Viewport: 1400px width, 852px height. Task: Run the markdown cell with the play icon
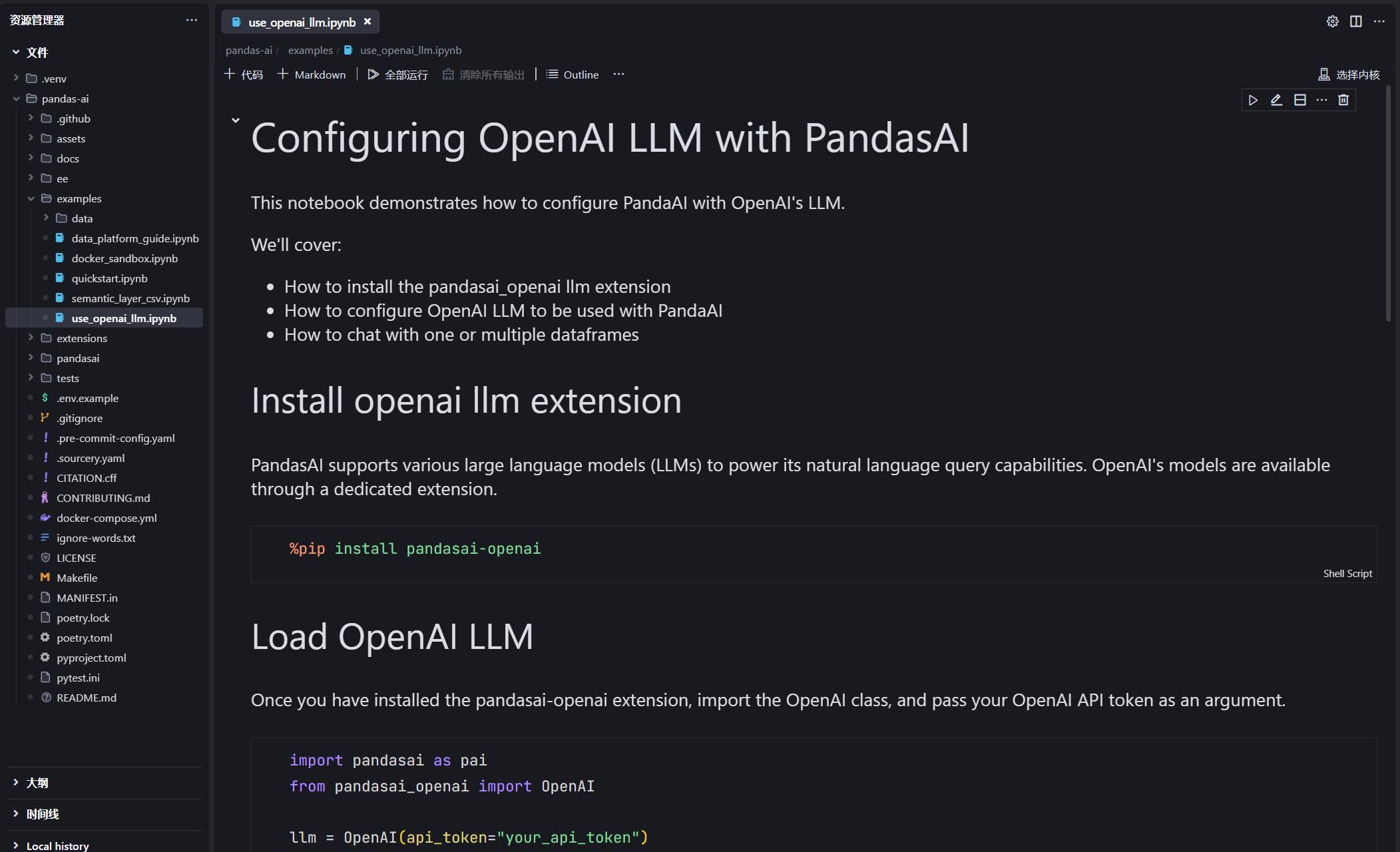pyautogui.click(x=1253, y=100)
